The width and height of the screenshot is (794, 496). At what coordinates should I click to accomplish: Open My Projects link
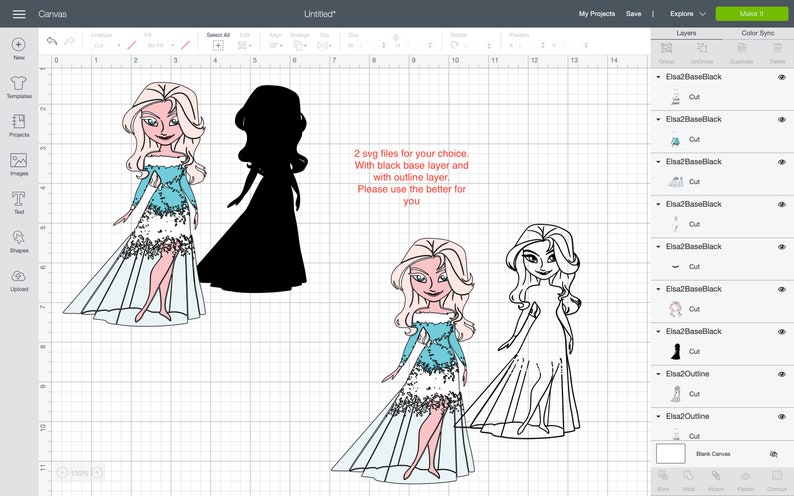click(x=597, y=14)
